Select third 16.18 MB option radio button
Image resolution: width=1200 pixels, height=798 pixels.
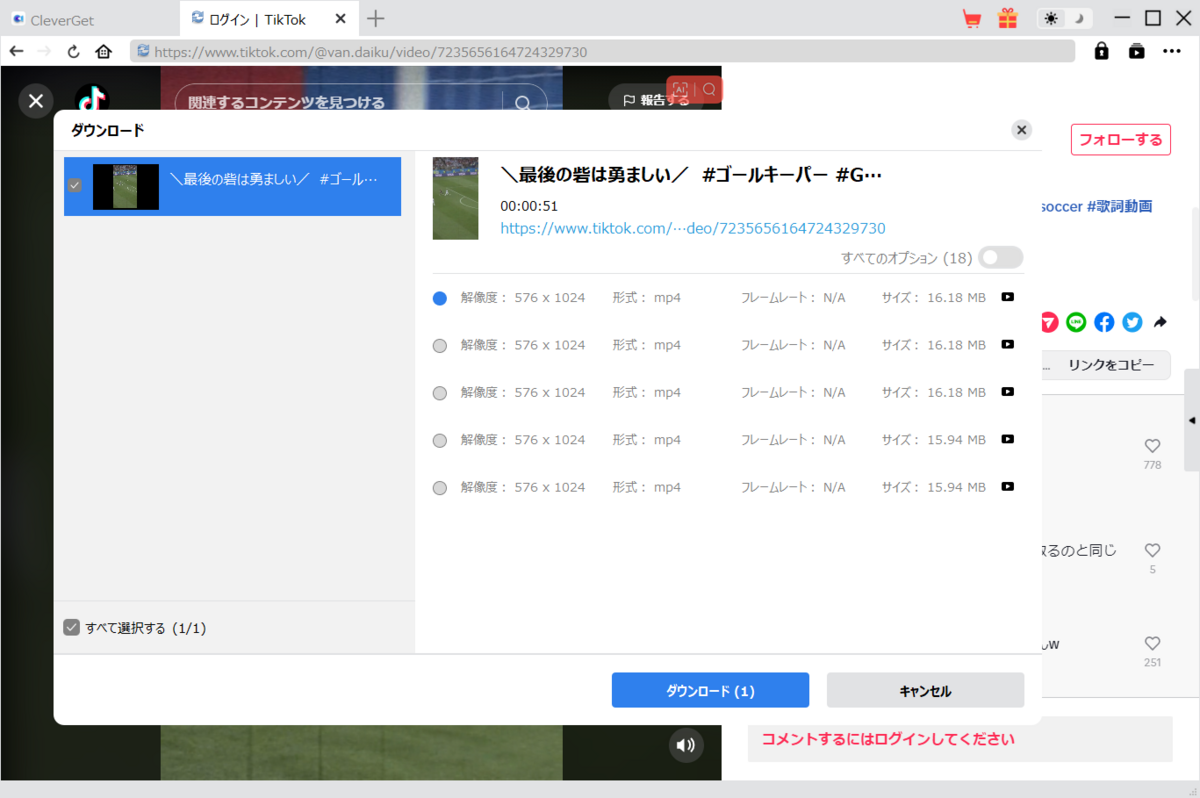[x=439, y=393]
